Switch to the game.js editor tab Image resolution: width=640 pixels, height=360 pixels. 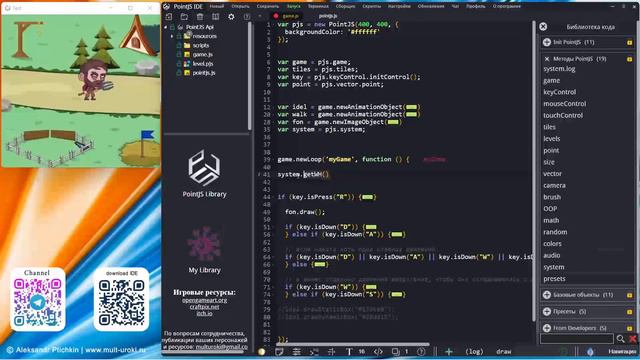[x=291, y=16]
